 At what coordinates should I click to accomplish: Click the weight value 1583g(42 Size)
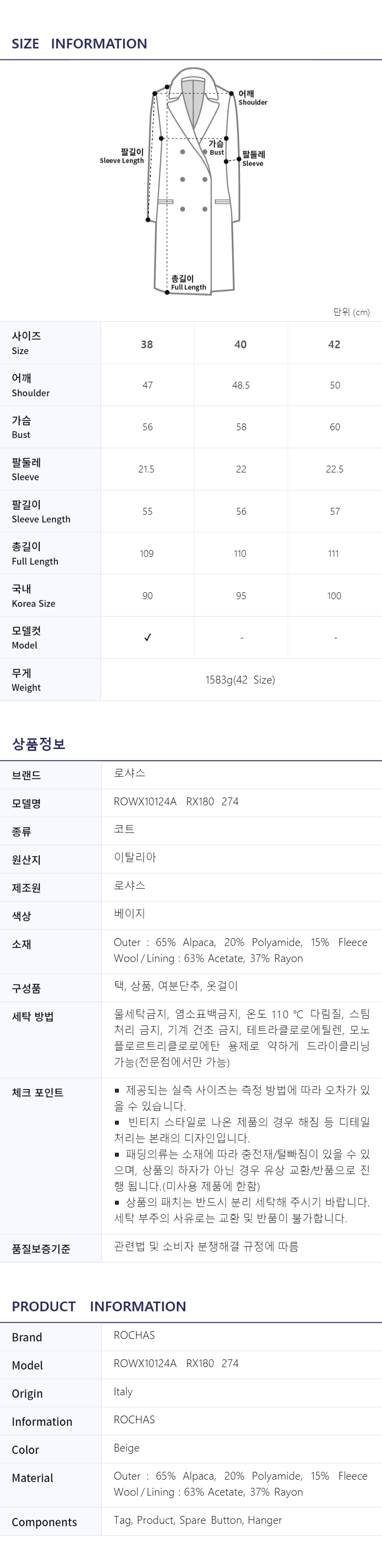(240, 680)
